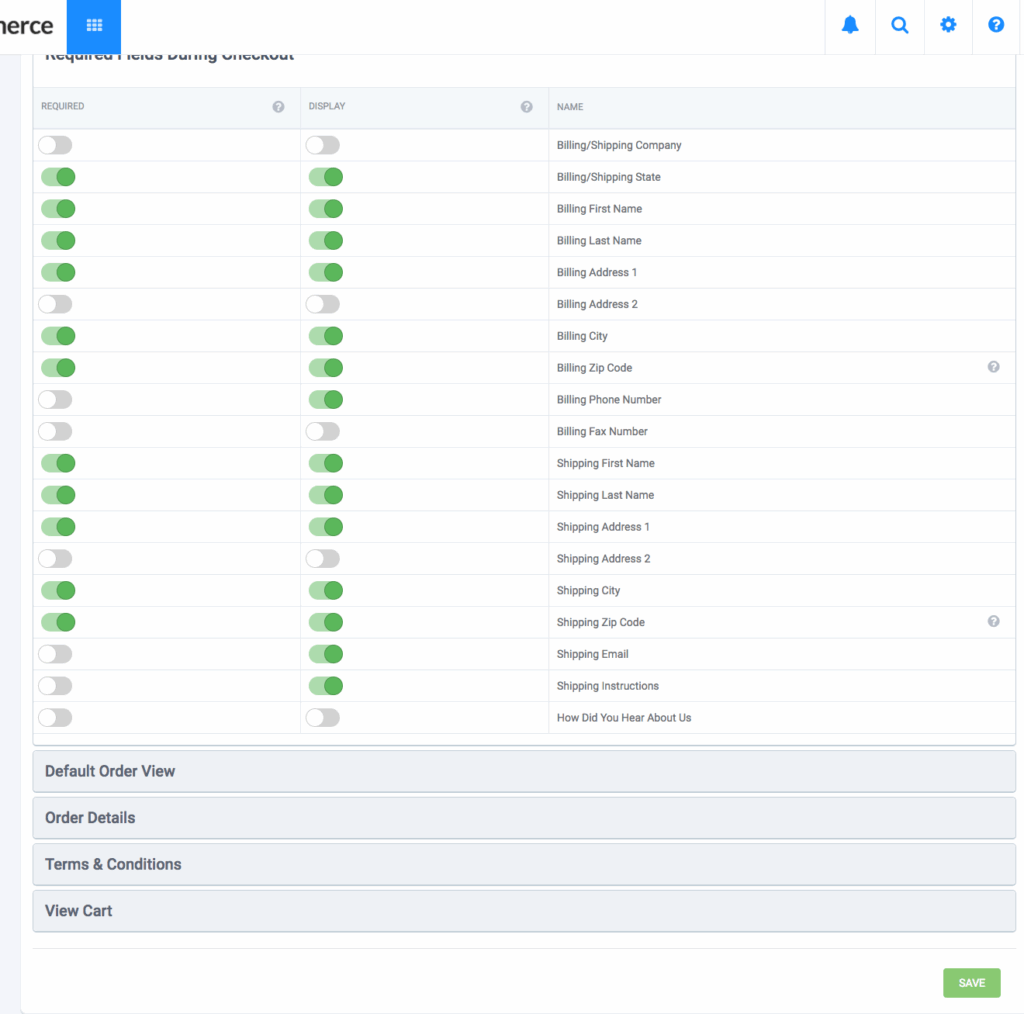Expand the View Cart section
This screenshot has height=1014, width=1024.
coord(524,911)
